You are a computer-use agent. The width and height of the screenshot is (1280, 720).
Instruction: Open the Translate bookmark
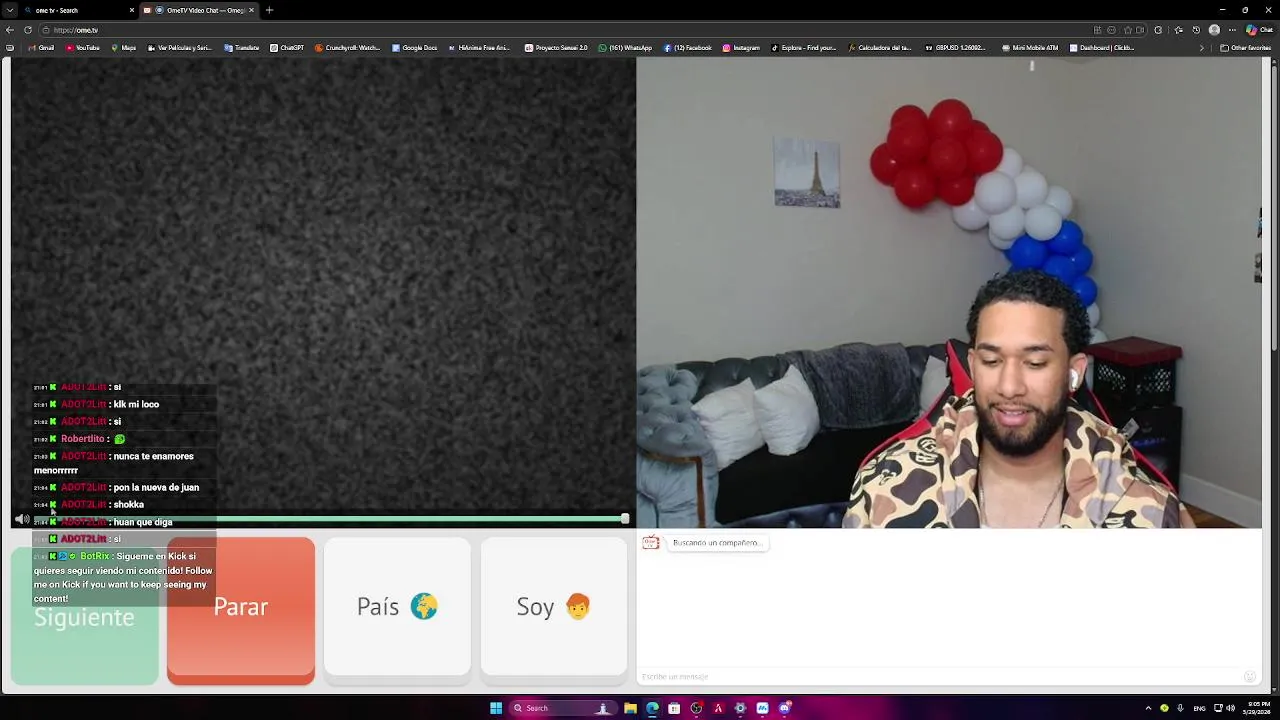coord(242,47)
